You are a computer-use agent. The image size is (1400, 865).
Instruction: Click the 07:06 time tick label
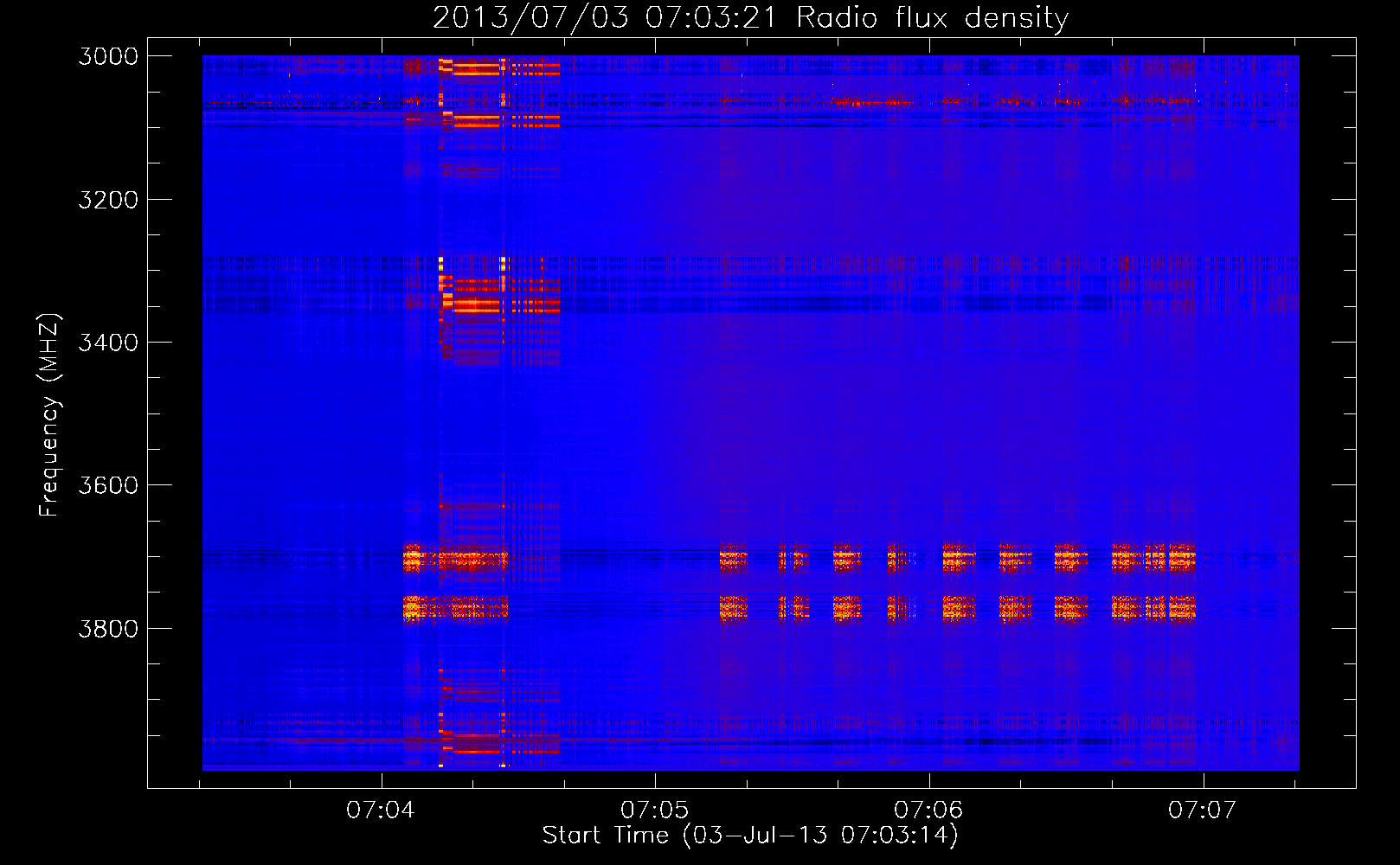point(928,810)
